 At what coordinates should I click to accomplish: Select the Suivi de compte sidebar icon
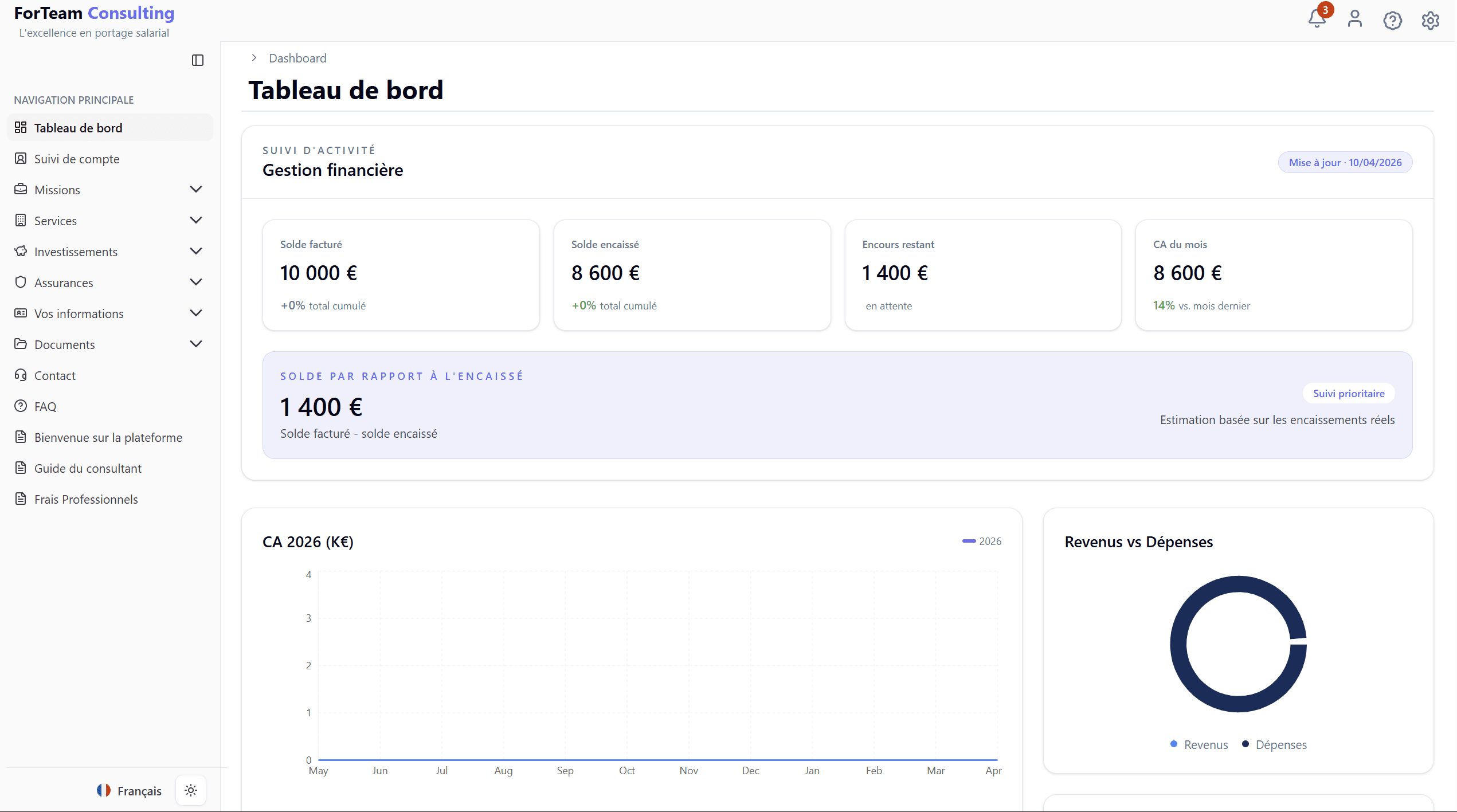(x=21, y=158)
